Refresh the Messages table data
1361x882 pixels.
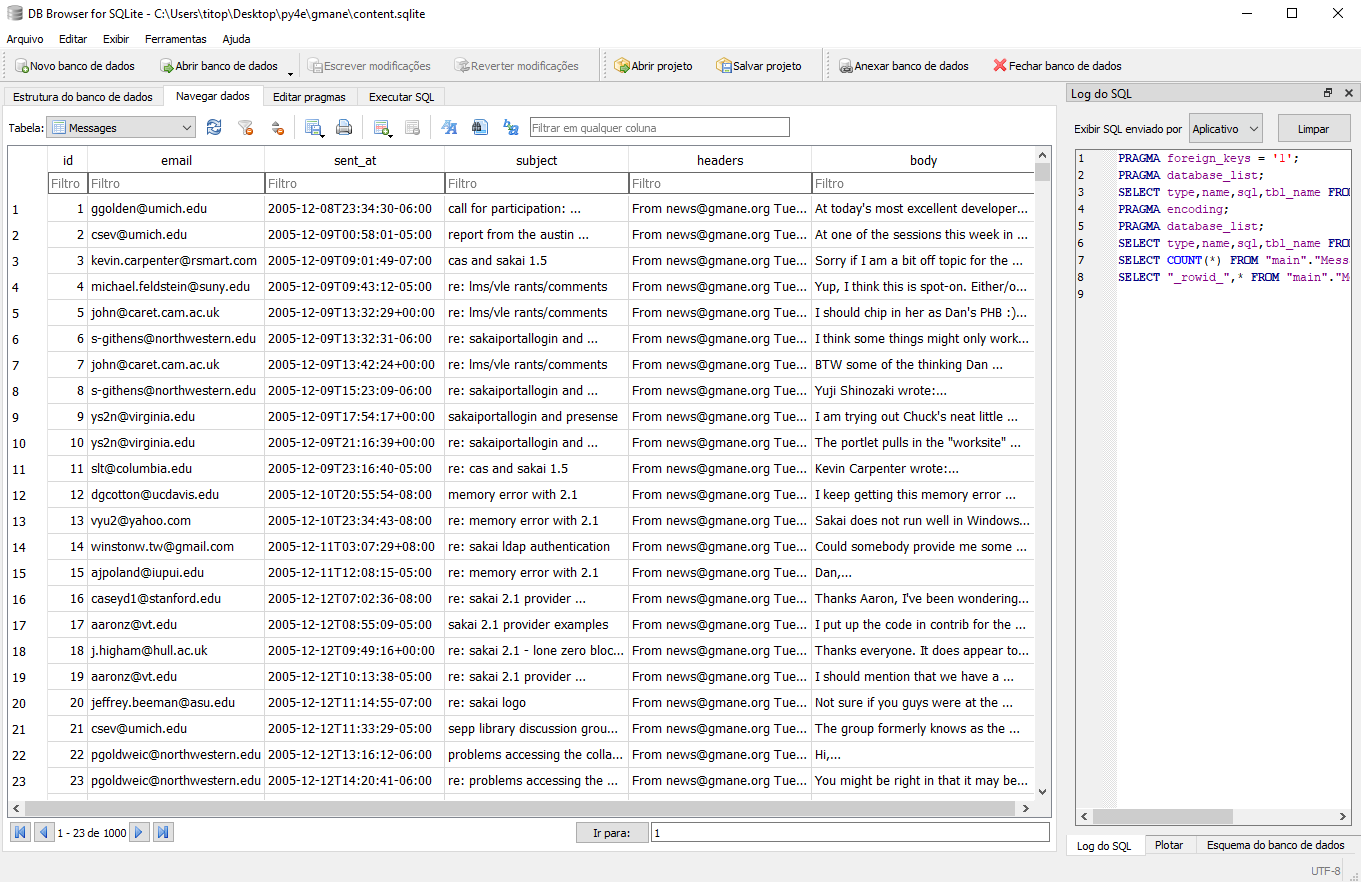tap(214, 127)
